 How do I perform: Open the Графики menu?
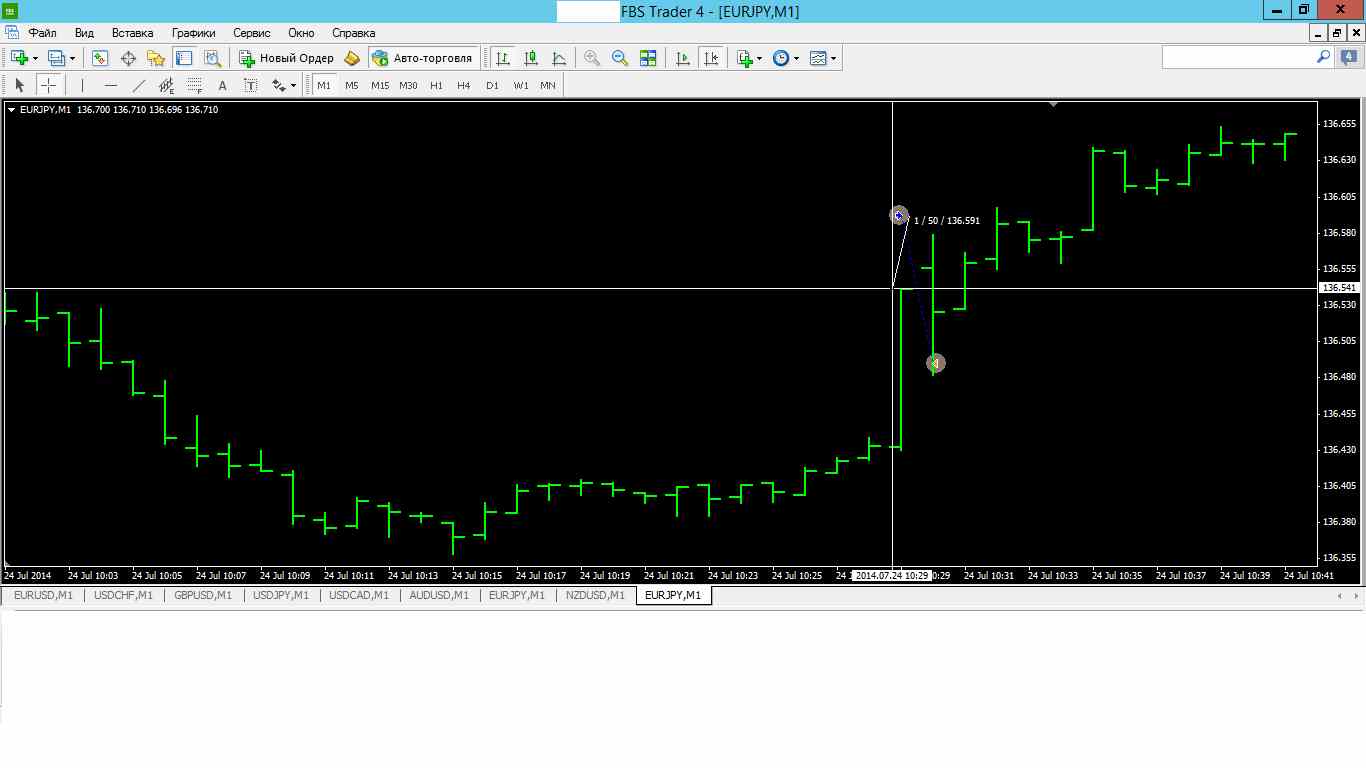(193, 32)
